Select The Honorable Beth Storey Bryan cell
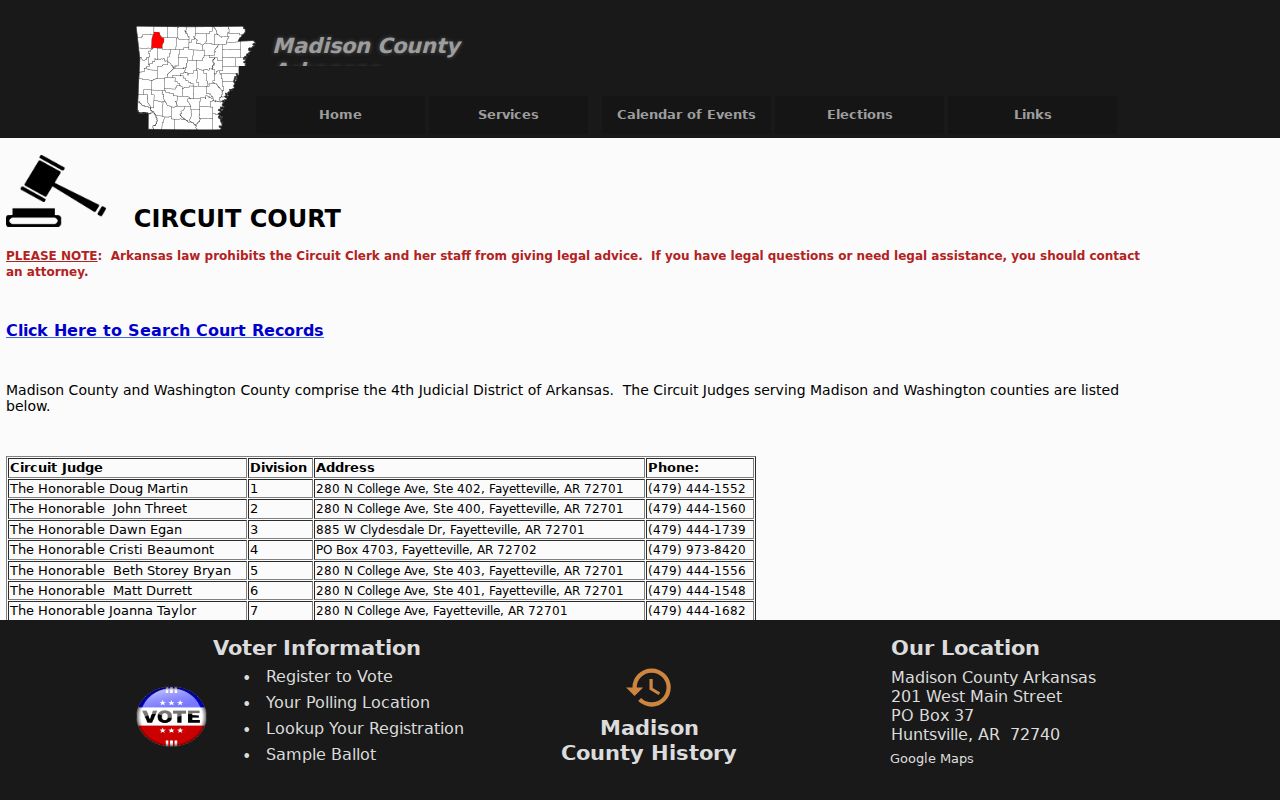The height and width of the screenshot is (800, 1280). coord(127,570)
